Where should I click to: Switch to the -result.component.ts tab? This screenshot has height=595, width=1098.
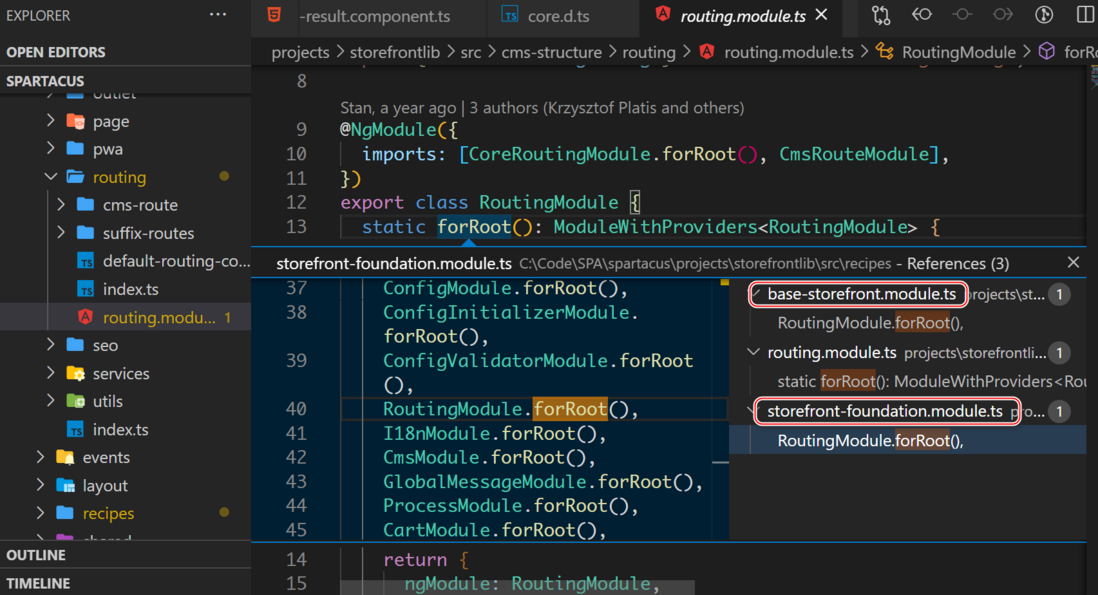click(x=374, y=16)
